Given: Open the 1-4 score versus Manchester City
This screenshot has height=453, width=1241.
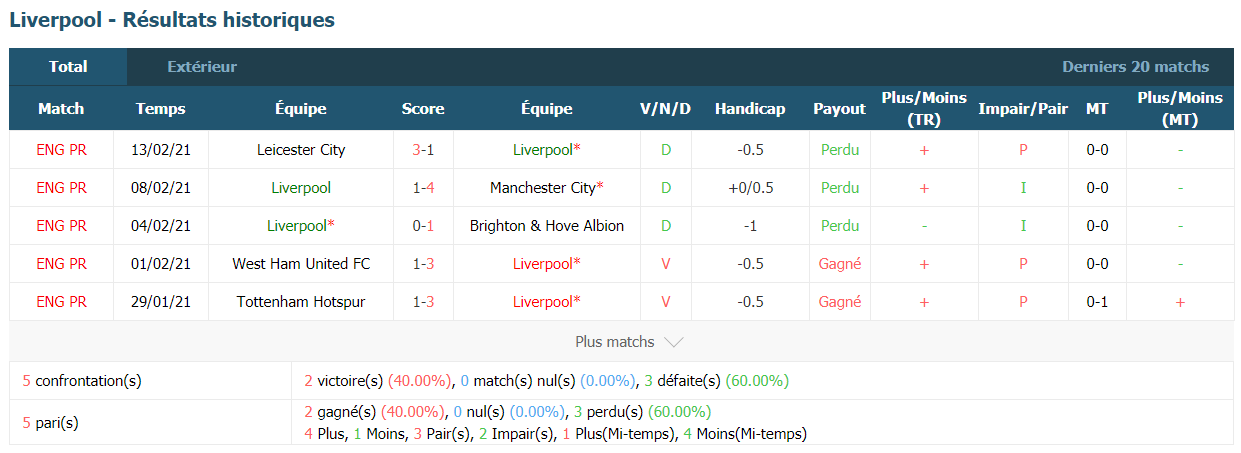Looking at the screenshot, I should (423, 188).
